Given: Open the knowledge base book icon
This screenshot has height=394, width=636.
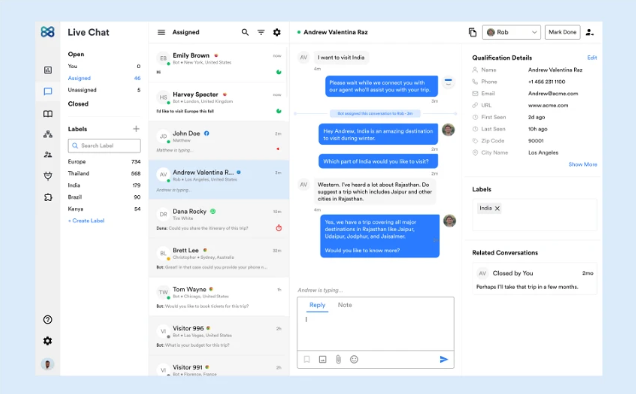Looking at the screenshot, I should [x=48, y=114].
